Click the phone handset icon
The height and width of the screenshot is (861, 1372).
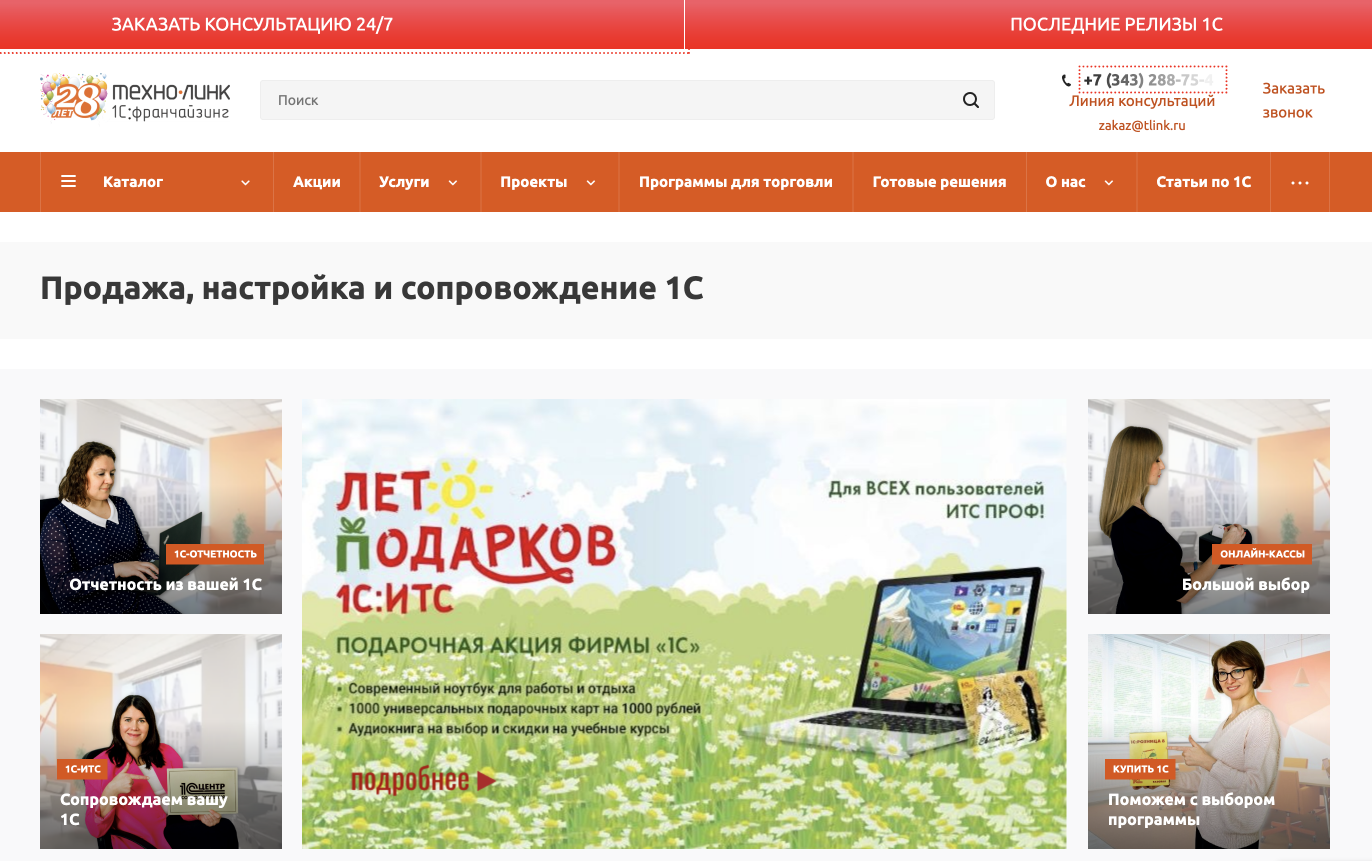pos(1066,80)
